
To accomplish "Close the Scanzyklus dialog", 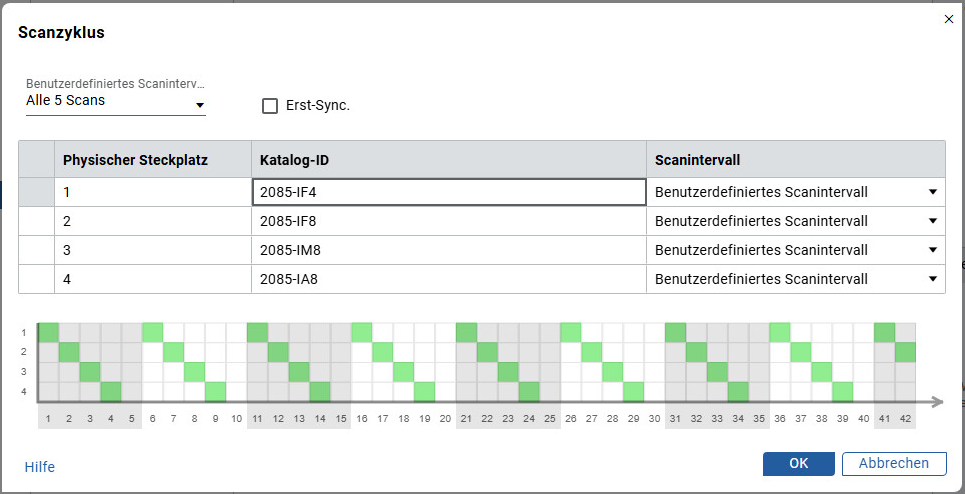I will 948,19.
